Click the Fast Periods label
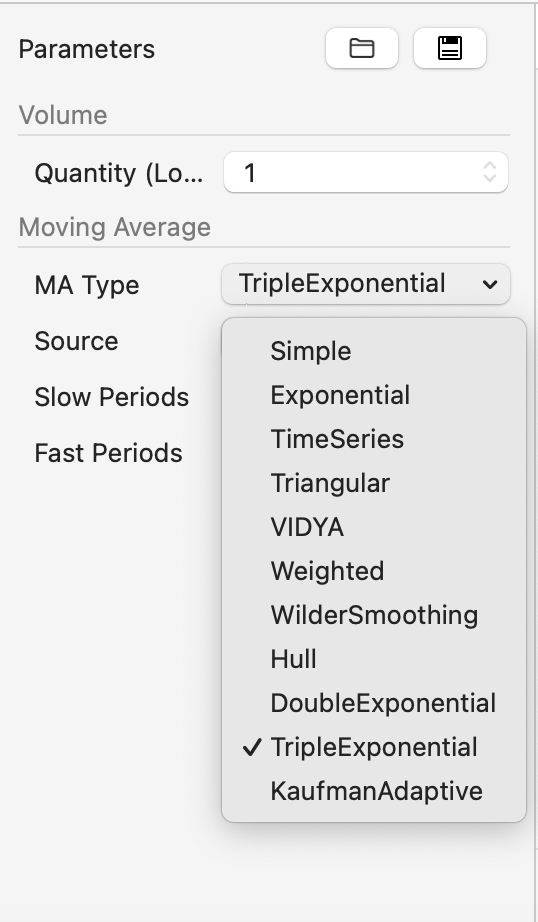Screen dimensions: 538x922 (x=108, y=453)
